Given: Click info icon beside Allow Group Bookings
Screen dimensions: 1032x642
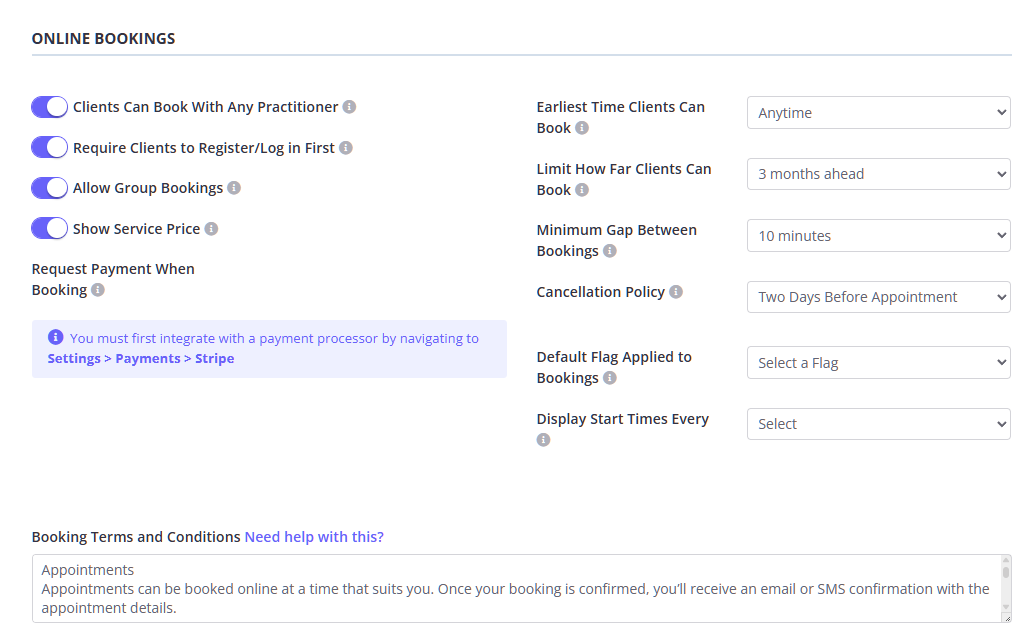Looking at the screenshot, I should tap(234, 188).
